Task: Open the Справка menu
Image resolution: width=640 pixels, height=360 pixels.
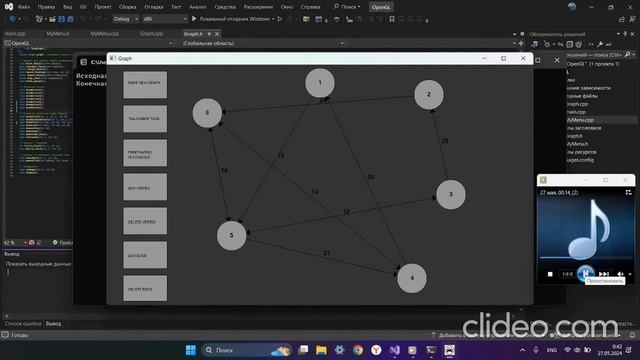Action: [310, 7]
